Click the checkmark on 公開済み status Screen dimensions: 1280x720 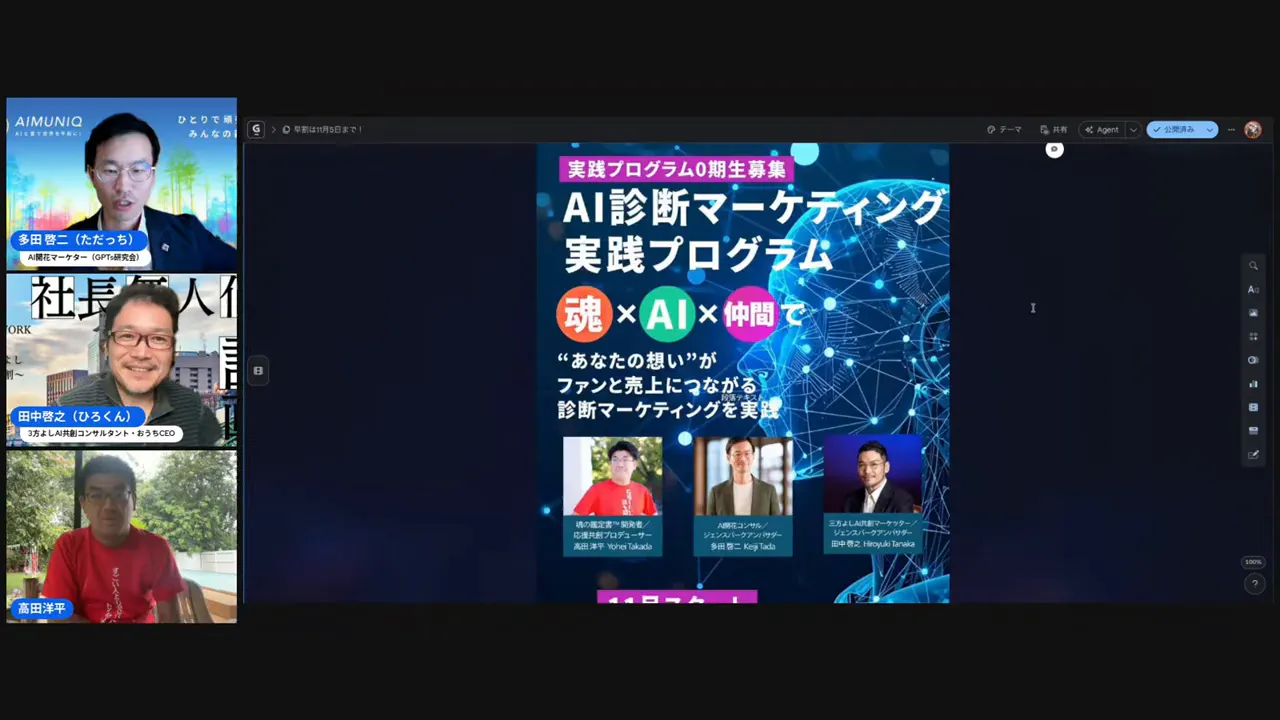(1157, 129)
